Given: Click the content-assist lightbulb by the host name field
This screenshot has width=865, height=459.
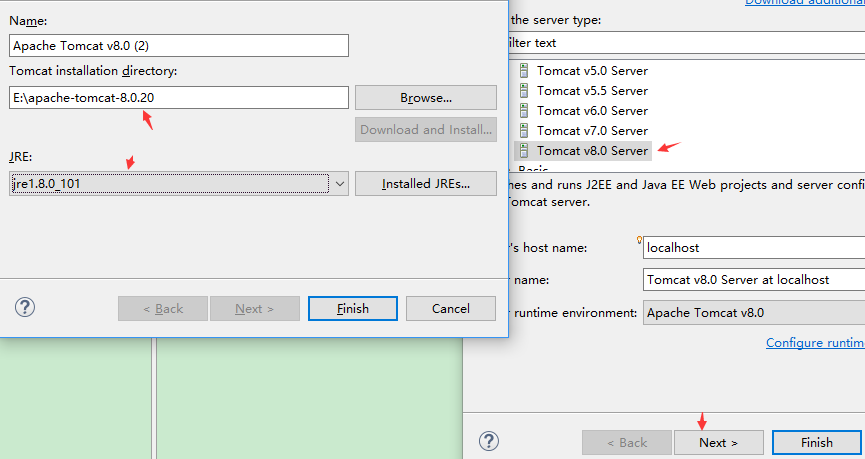Looking at the screenshot, I should (x=639, y=240).
